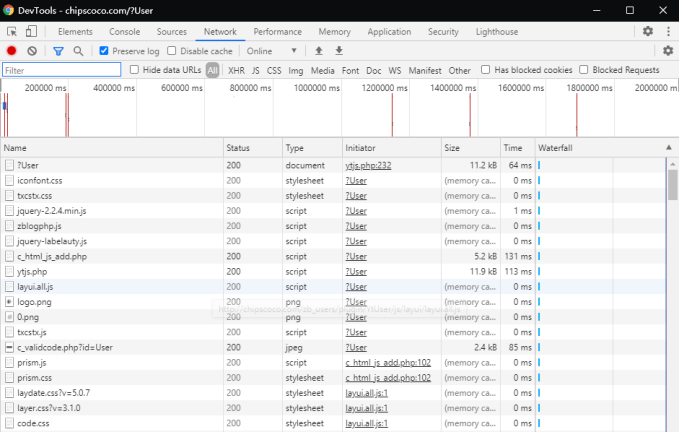The image size is (680, 432).
Task: Open Network settings gear in the toolbar
Action: (668, 51)
